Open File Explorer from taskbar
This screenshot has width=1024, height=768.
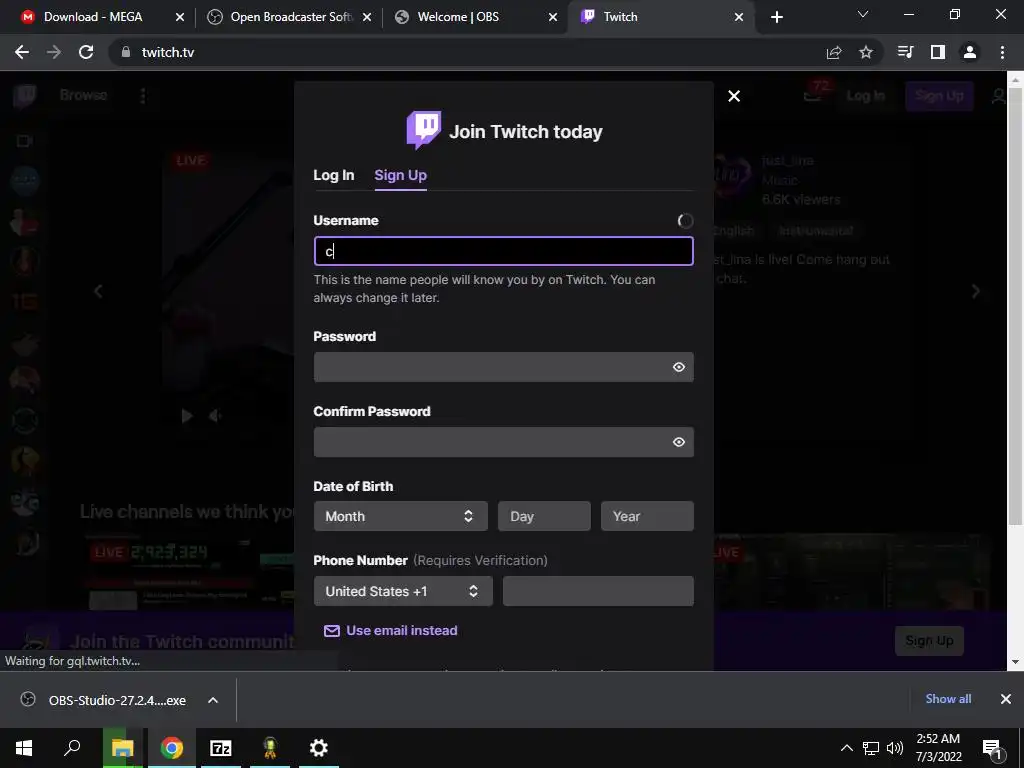coord(122,748)
